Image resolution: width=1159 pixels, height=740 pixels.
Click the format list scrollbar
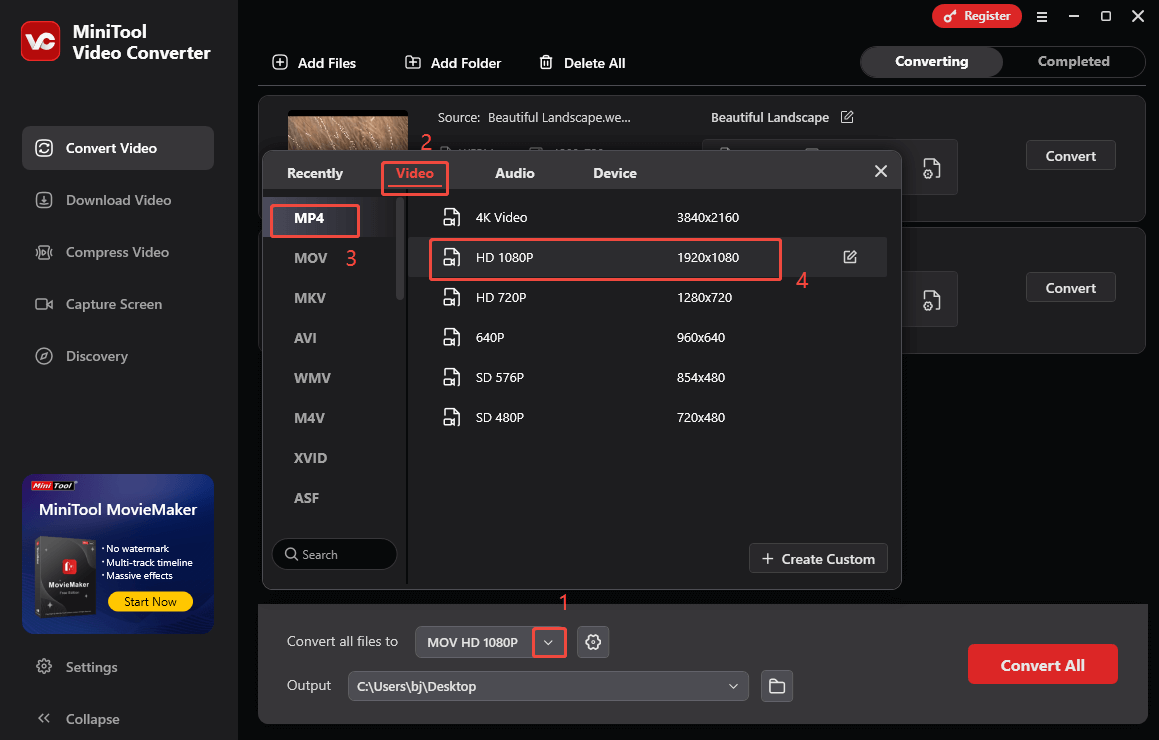tap(400, 248)
